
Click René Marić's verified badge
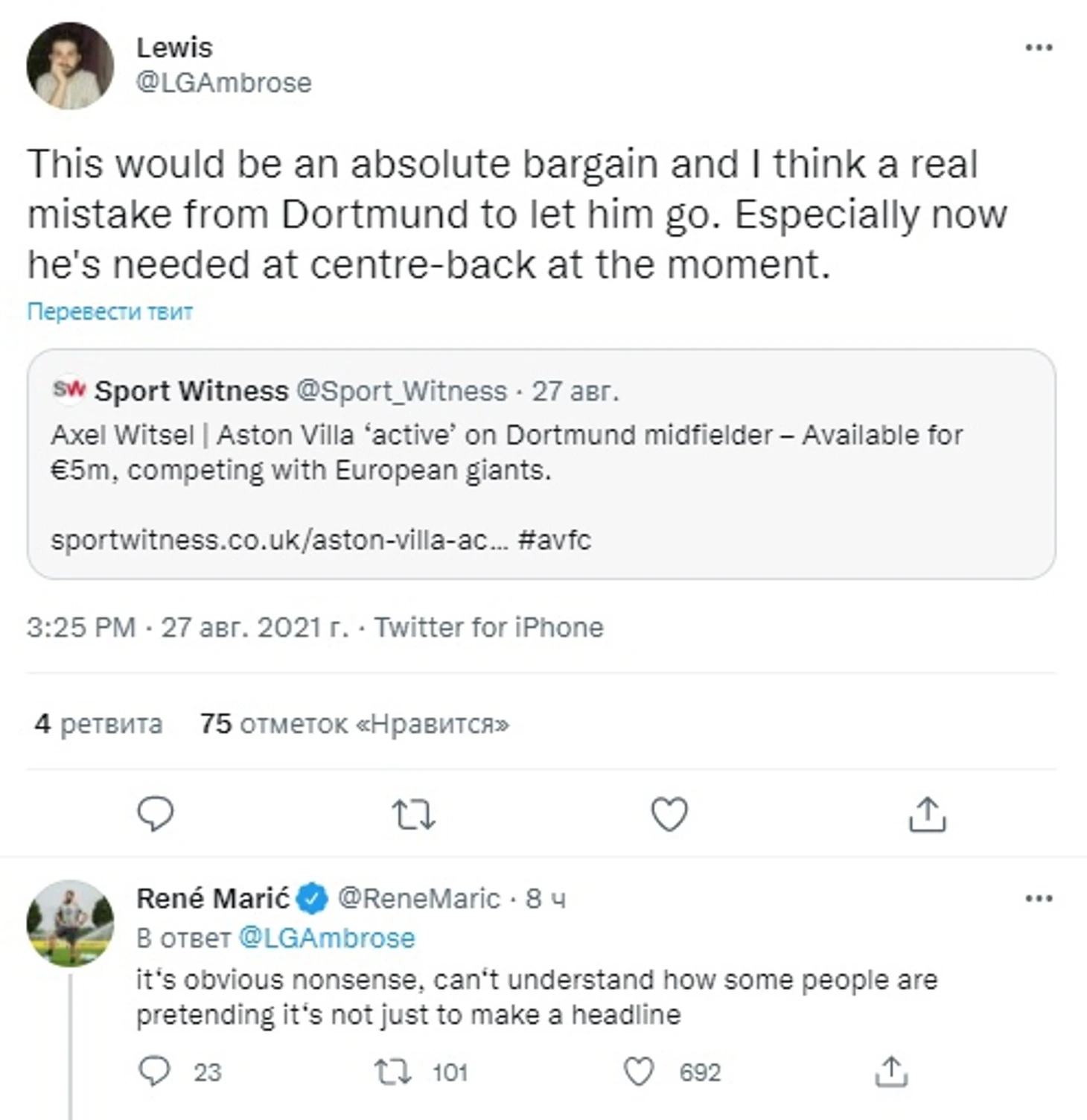[313, 899]
